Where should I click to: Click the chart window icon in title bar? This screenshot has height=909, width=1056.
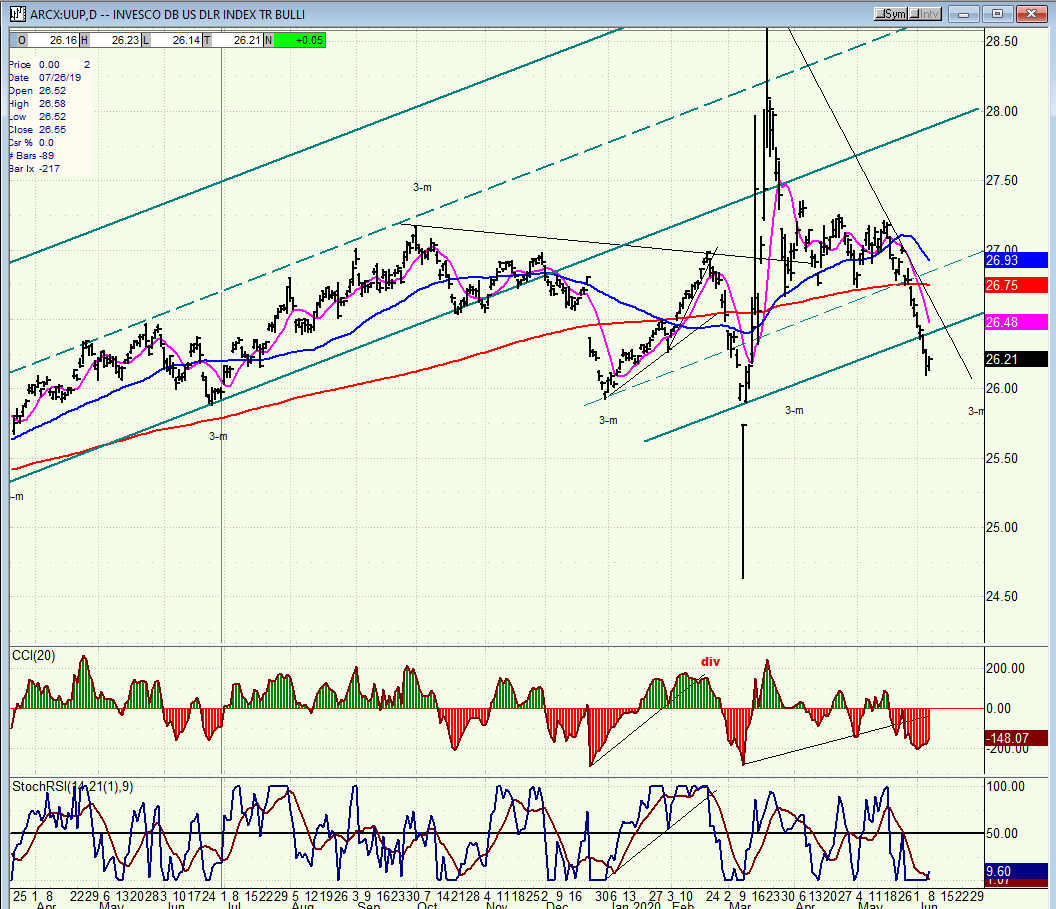coord(19,14)
